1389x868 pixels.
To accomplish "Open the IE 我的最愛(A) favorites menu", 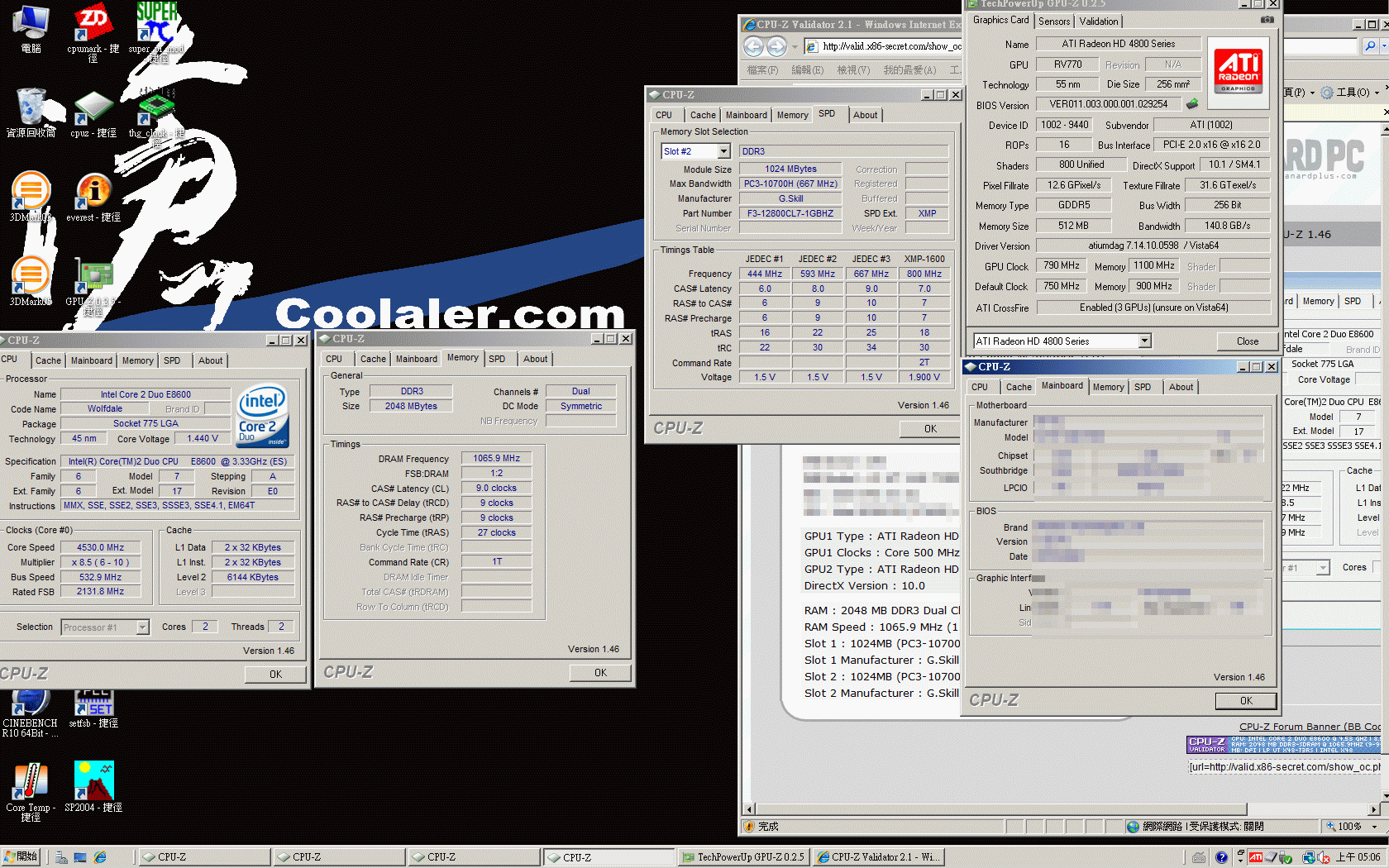I will pos(909,70).
